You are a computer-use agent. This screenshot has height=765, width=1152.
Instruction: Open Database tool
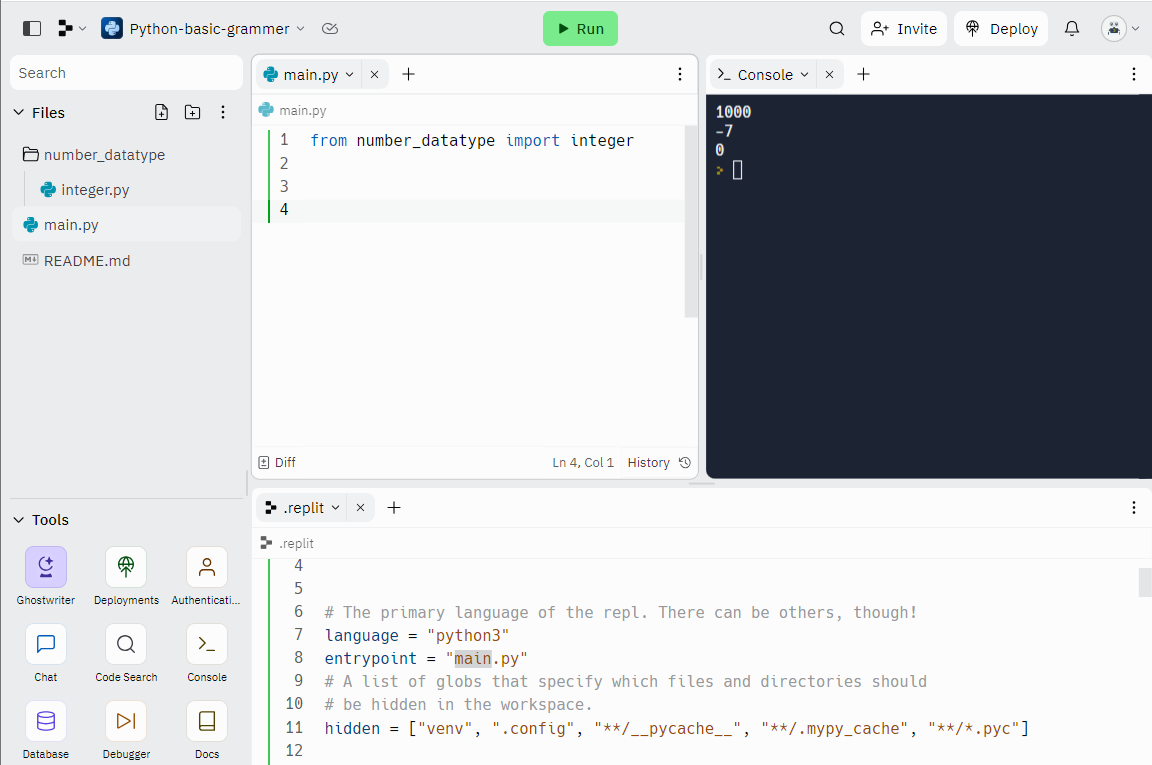(x=46, y=730)
